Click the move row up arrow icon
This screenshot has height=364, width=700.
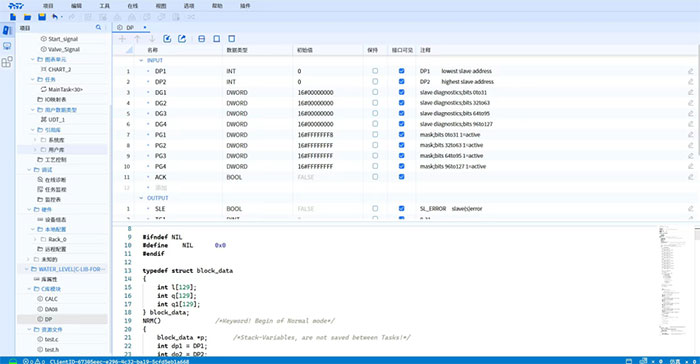click(137, 39)
